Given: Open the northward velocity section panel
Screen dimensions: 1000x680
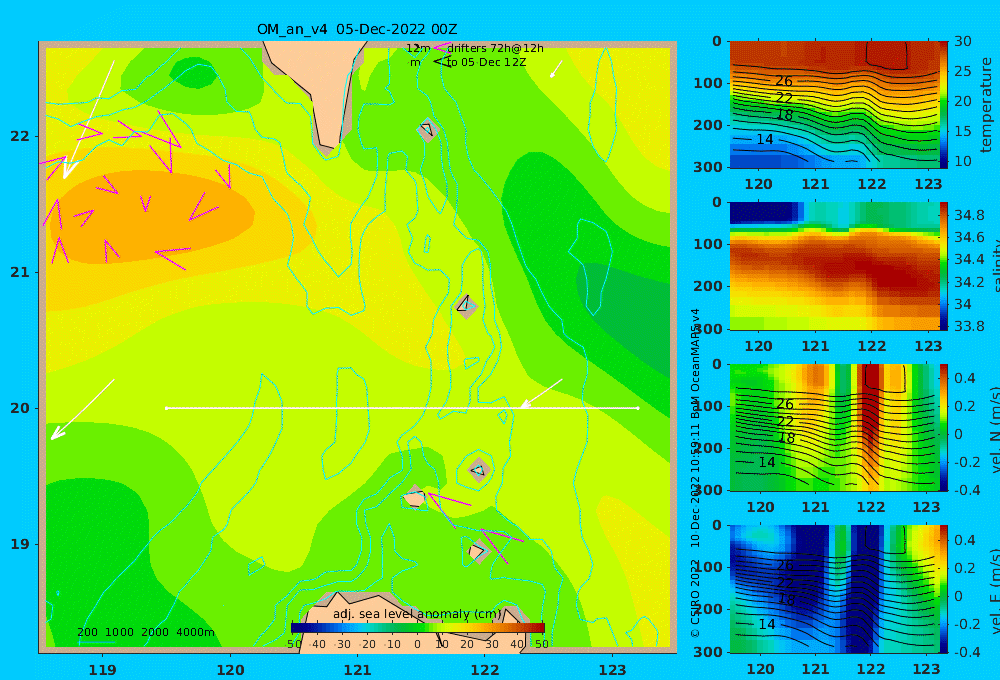Looking at the screenshot, I should [x=834, y=427].
